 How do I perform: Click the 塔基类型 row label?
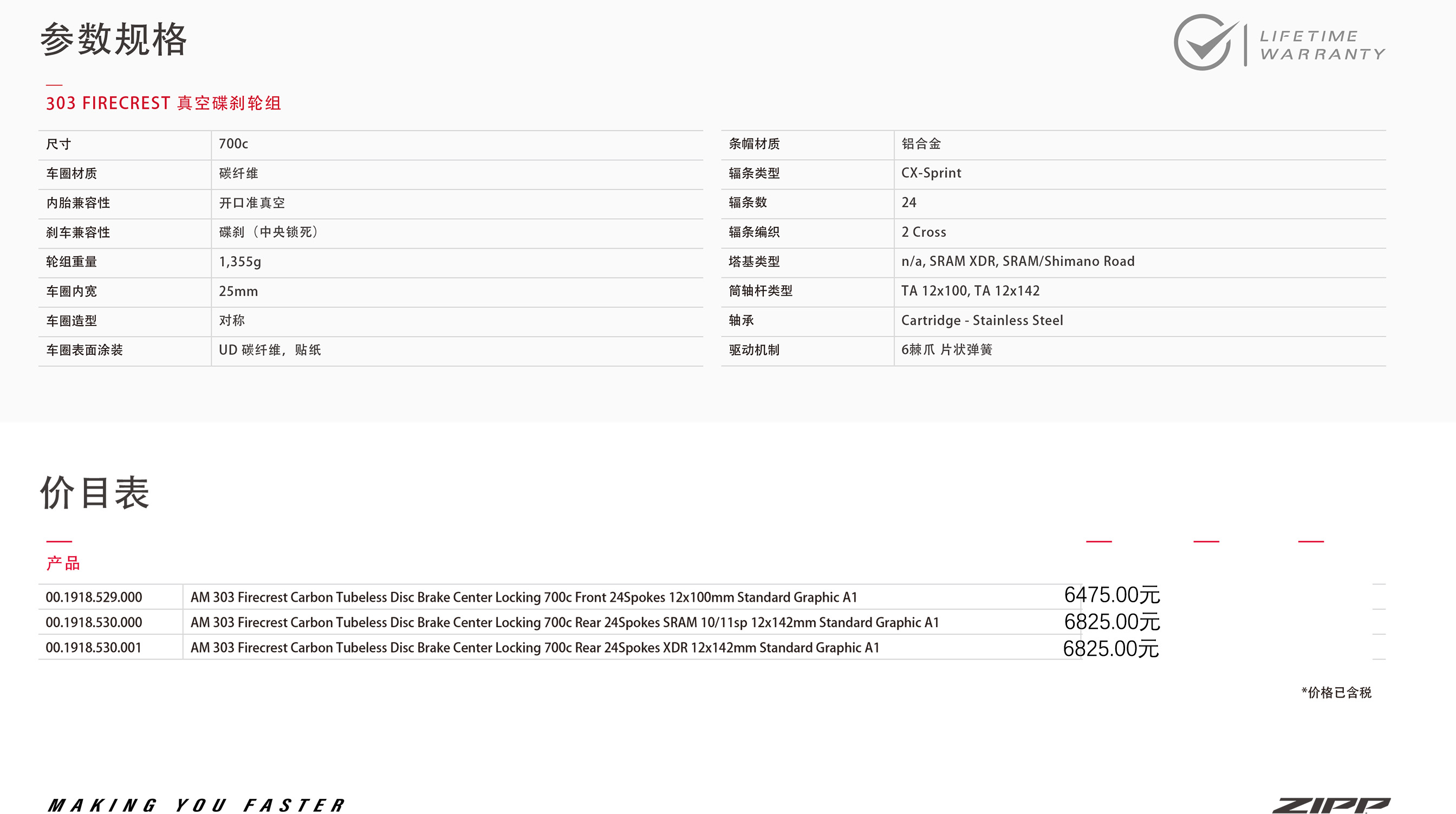click(754, 261)
